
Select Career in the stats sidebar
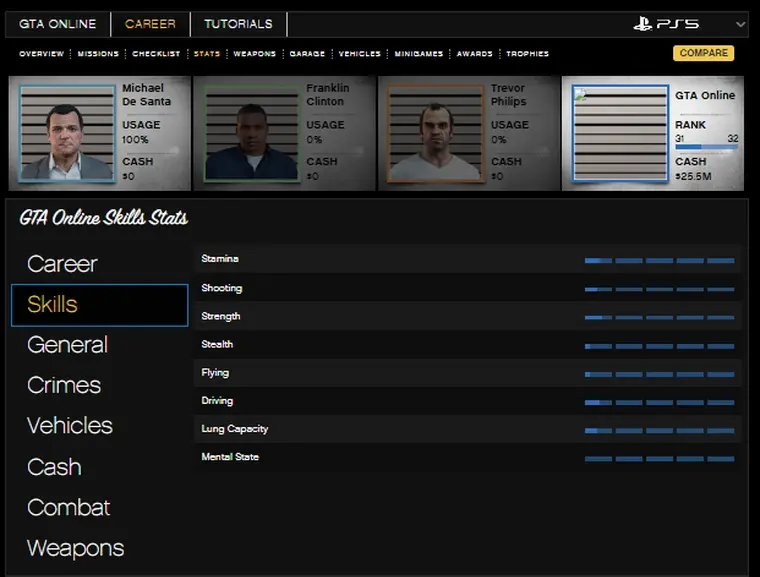pyautogui.click(x=62, y=264)
